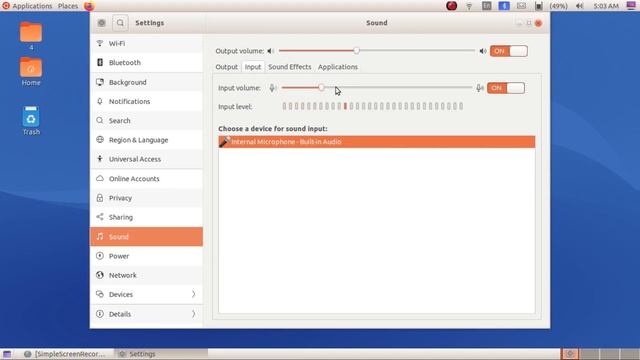Image resolution: width=640 pixels, height=360 pixels.
Task: Click the Power icon in sidebar
Action: coord(100,256)
